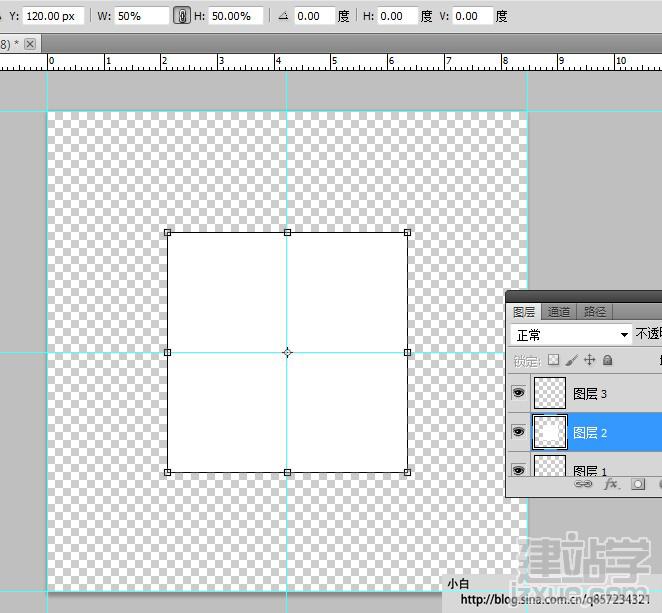This screenshot has height=613, width=662.
Task: Click the top-right transform handle
Action: [407, 233]
